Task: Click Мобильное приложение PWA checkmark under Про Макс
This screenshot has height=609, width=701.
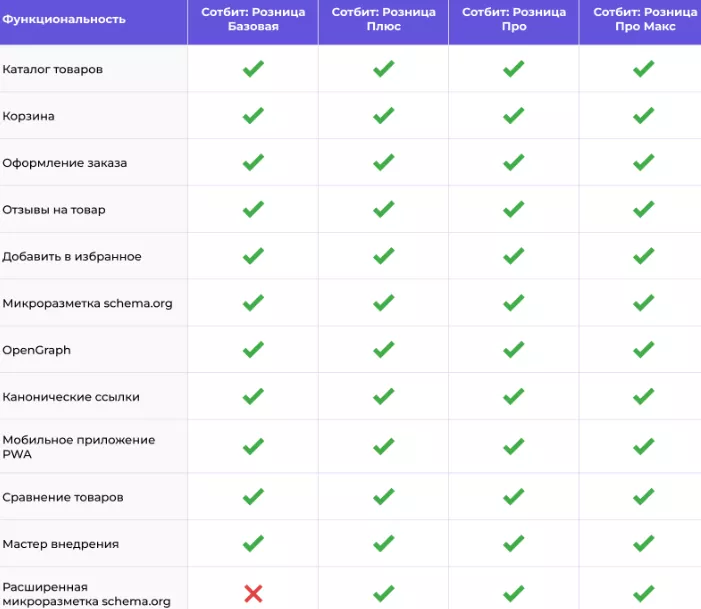Action: click(643, 446)
